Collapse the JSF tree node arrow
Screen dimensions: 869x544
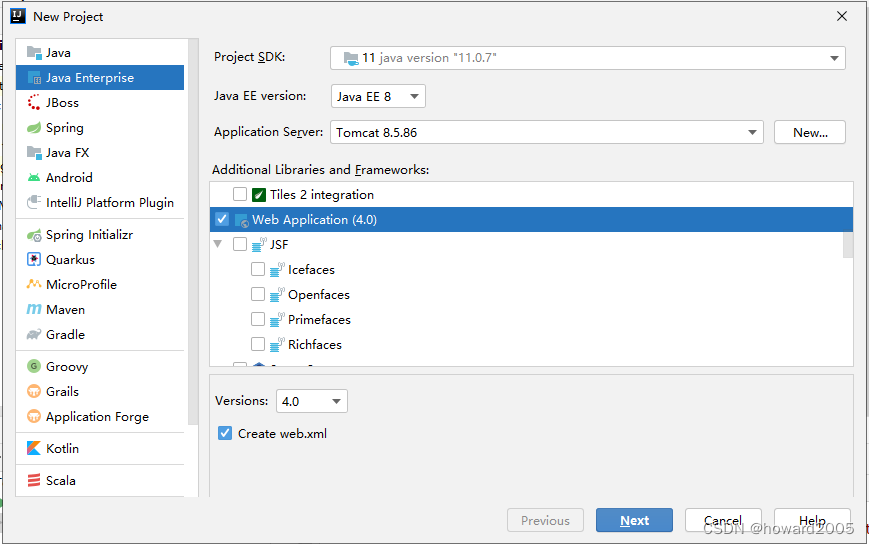pyautogui.click(x=218, y=244)
